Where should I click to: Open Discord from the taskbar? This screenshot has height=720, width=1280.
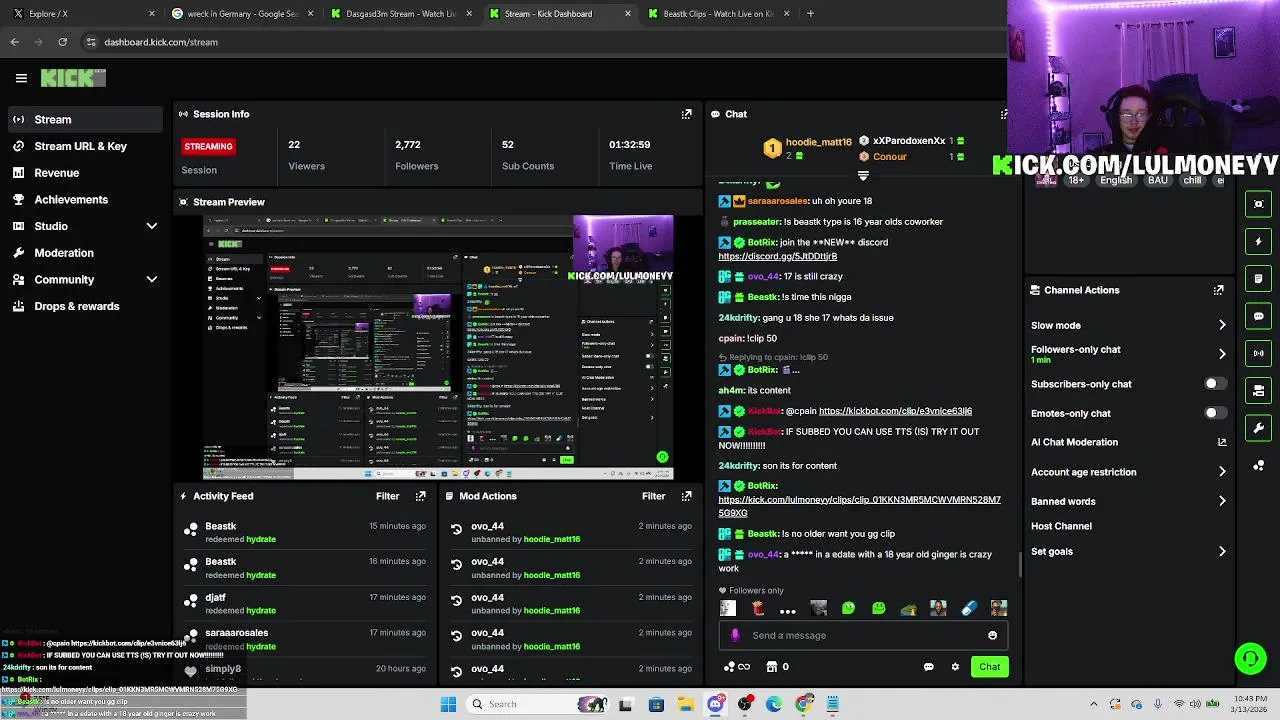tap(715, 704)
